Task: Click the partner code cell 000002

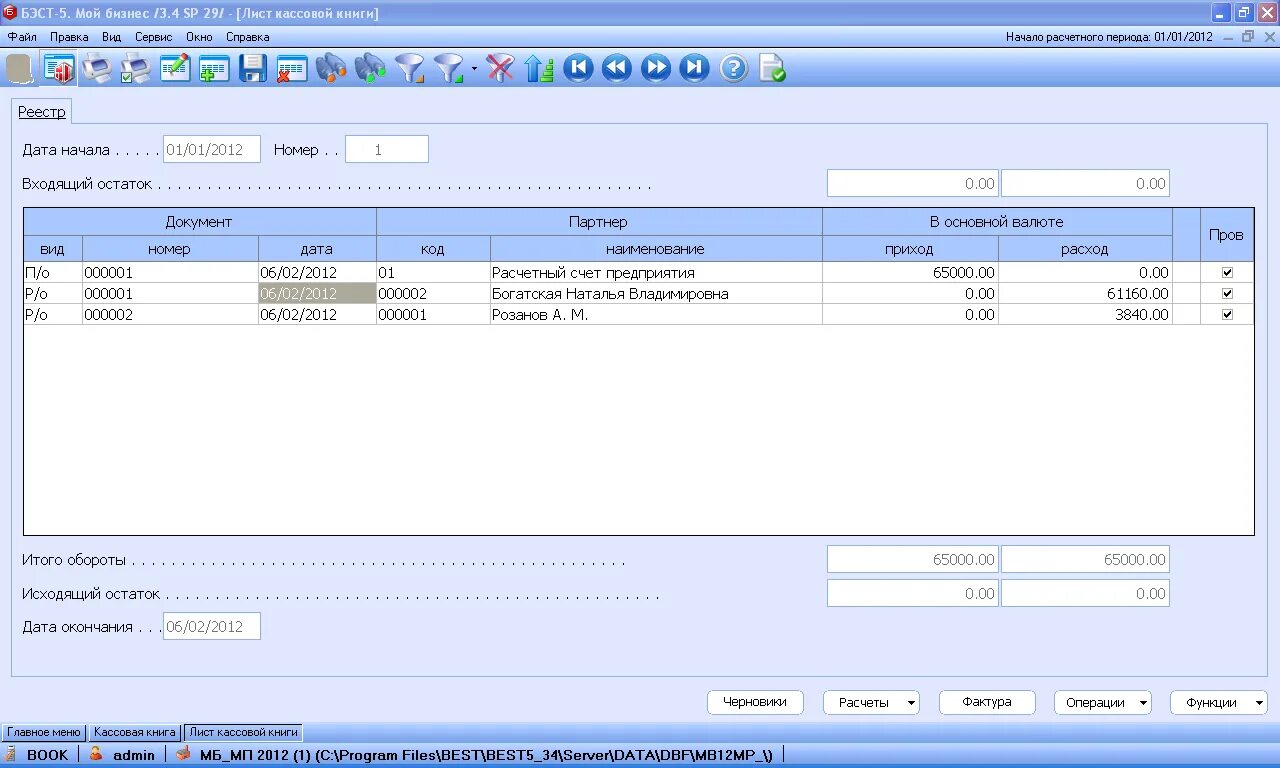Action: tap(433, 293)
